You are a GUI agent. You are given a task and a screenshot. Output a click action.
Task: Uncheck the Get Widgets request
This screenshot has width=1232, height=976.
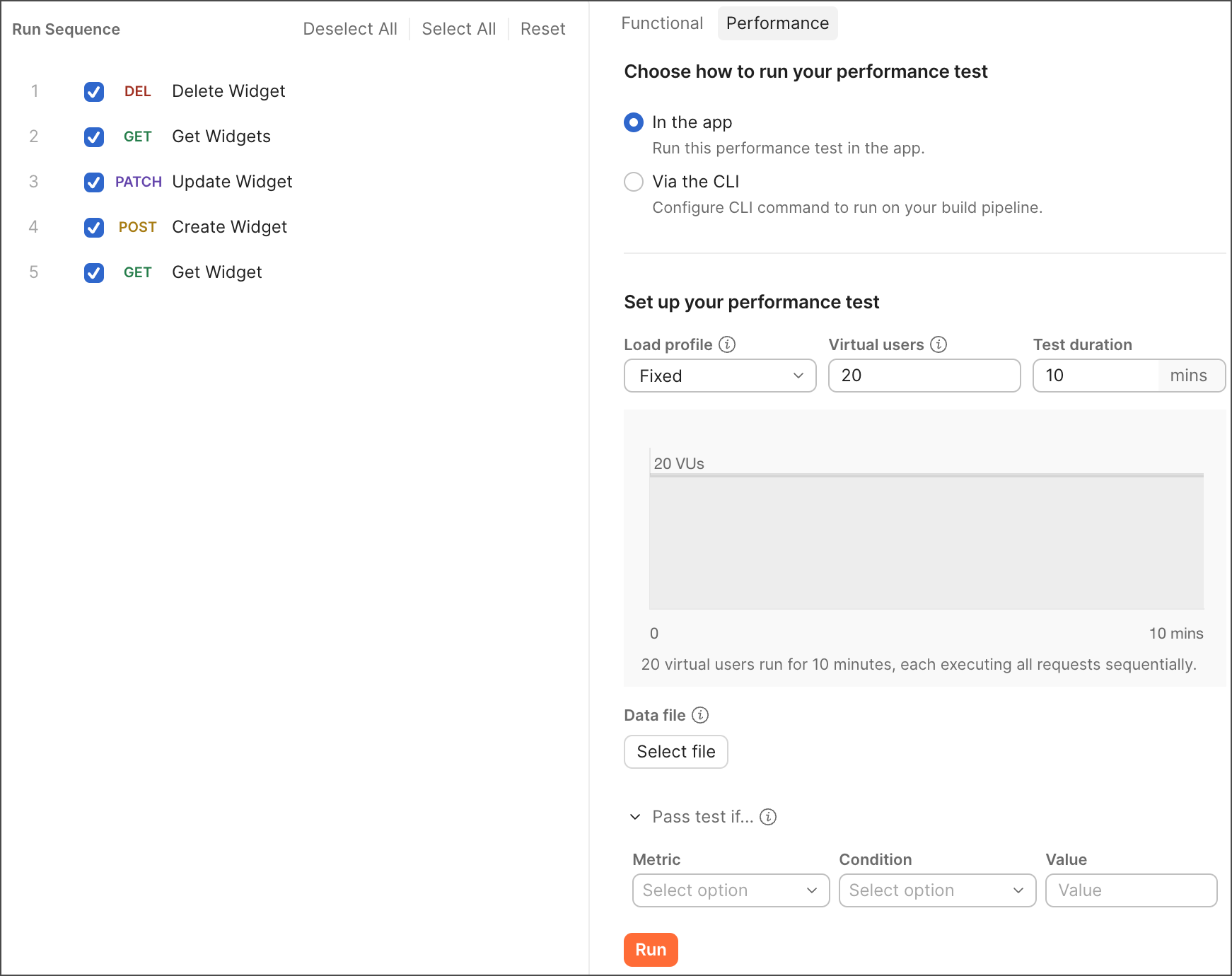93,136
